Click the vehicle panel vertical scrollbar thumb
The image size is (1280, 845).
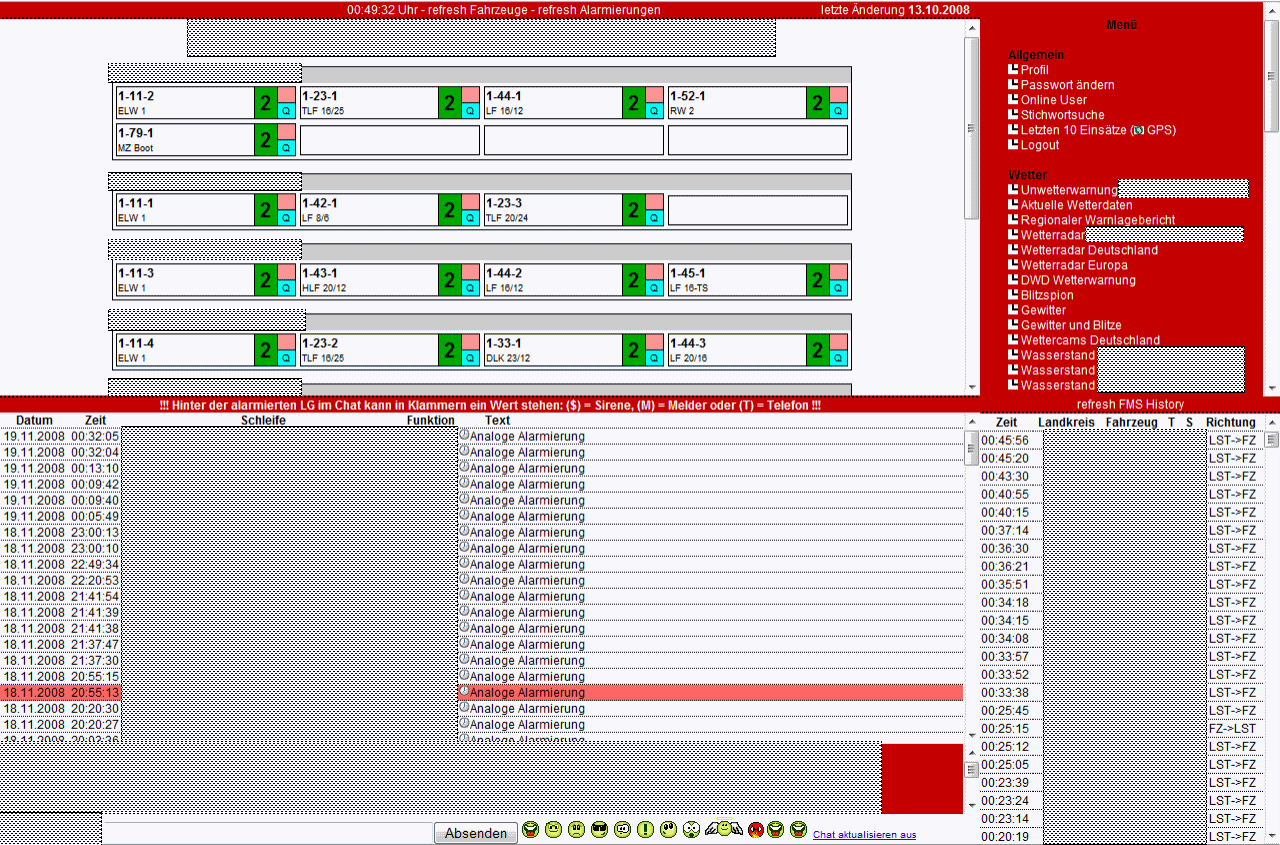971,128
